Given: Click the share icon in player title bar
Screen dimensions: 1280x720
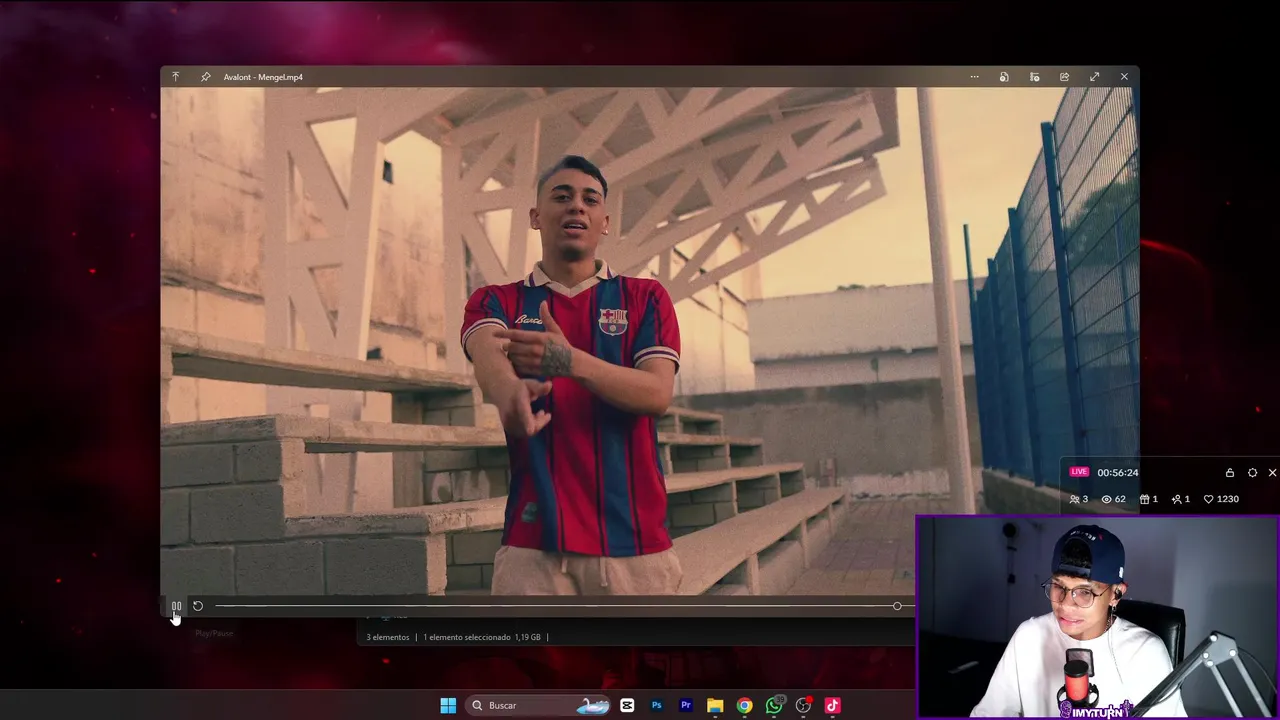Looking at the screenshot, I should pos(1064,77).
